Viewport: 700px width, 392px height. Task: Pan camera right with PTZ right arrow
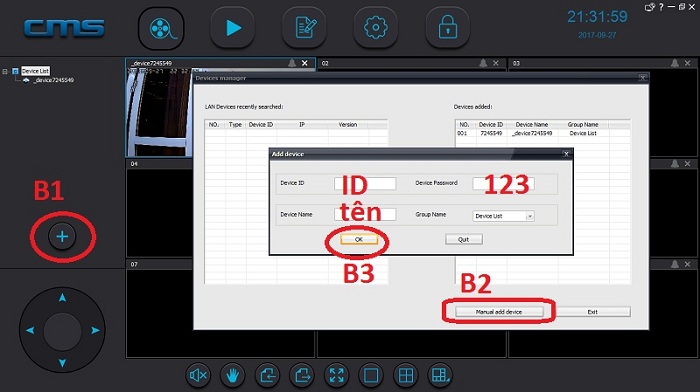point(95,330)
